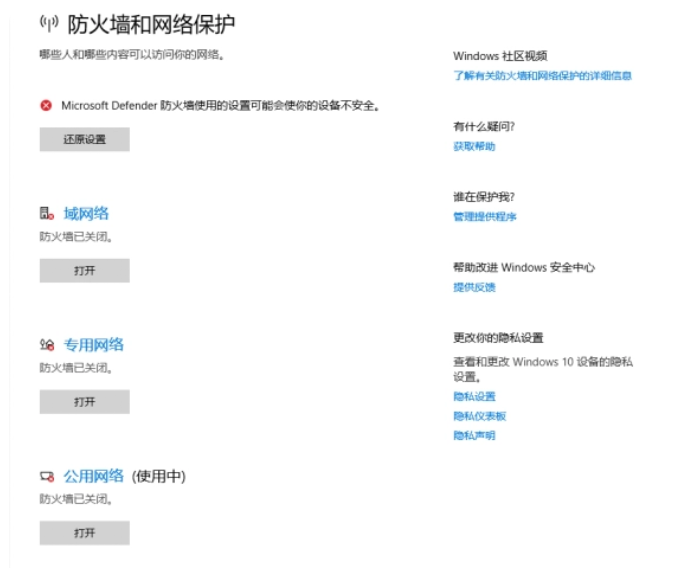Click the firewall and network protection header icon
Image resolution: width=675 pixels, height=568 pixels.
point(49,23)
